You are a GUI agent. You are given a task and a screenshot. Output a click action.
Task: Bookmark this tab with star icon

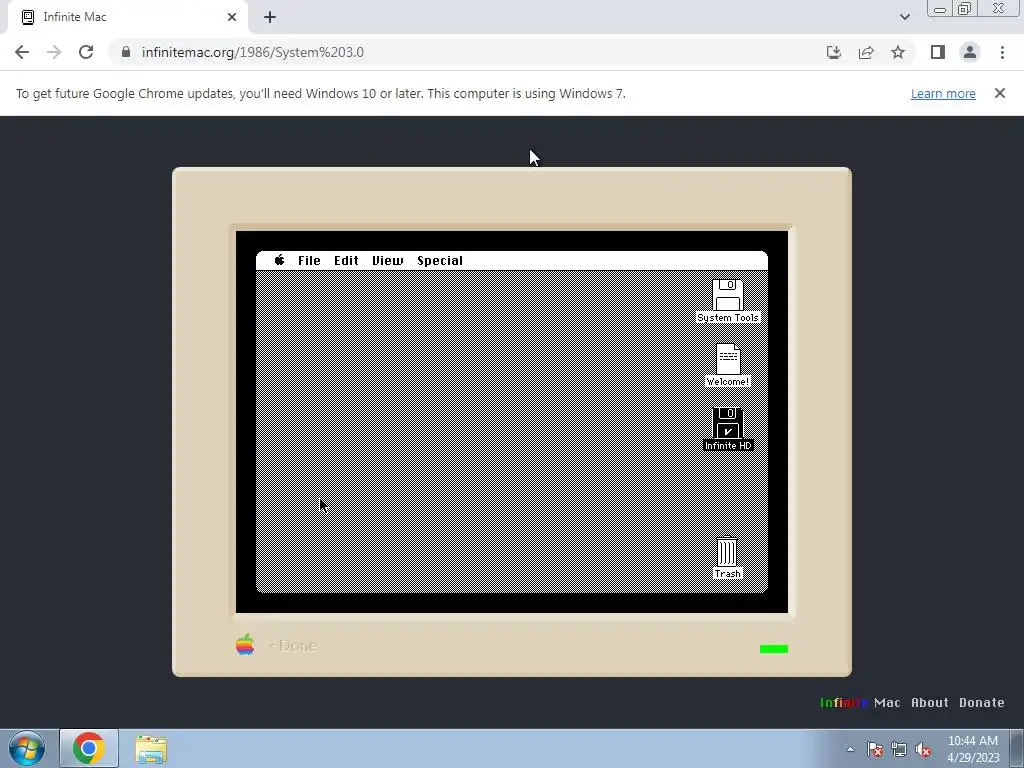[x=898, y=52]
